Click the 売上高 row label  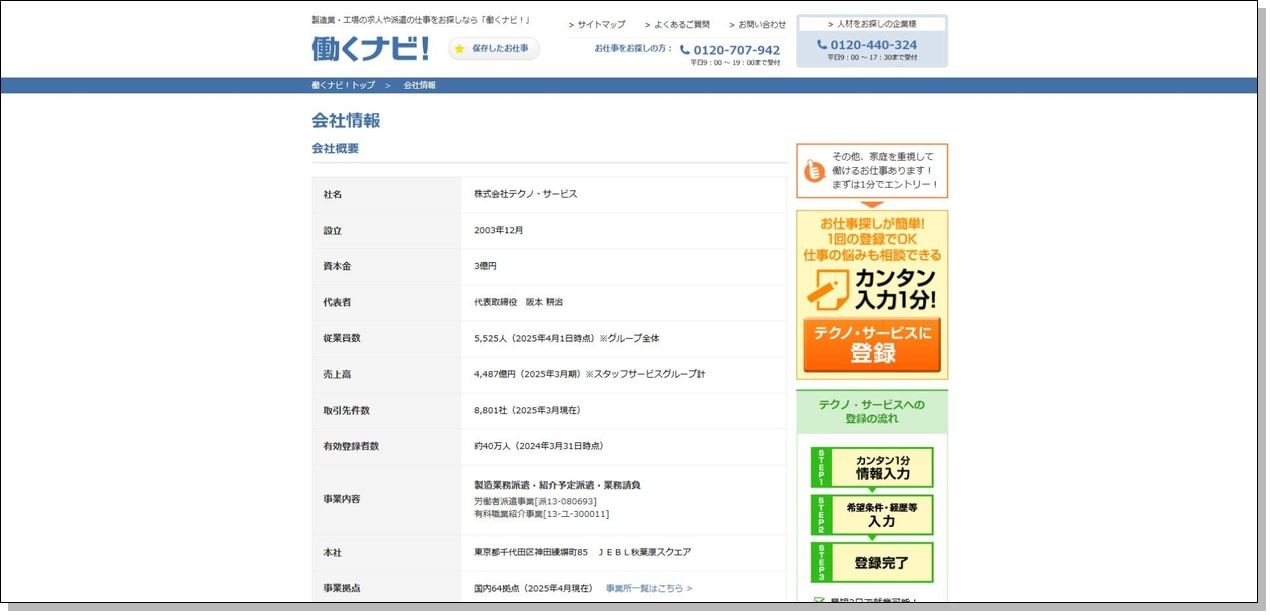[337, 374]
